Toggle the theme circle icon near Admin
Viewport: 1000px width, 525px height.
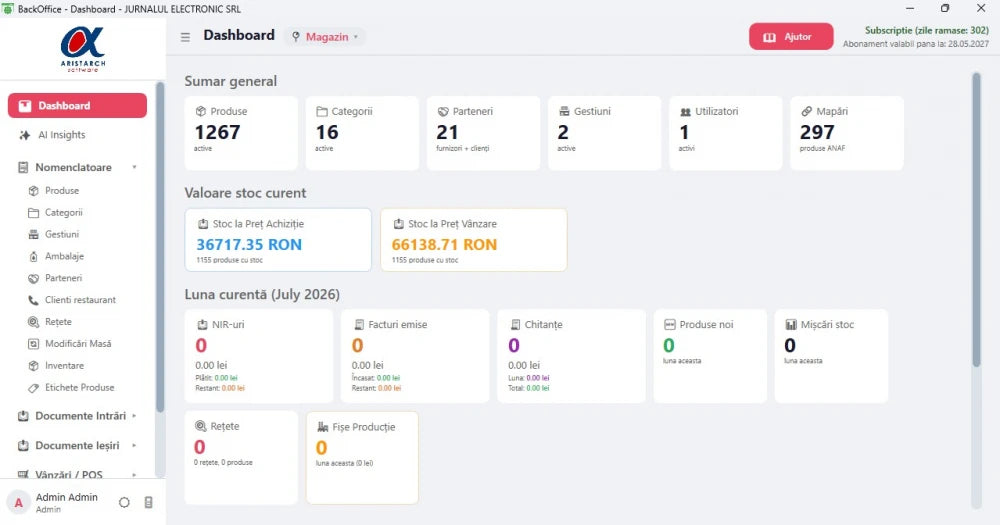[x=124, y=503]
